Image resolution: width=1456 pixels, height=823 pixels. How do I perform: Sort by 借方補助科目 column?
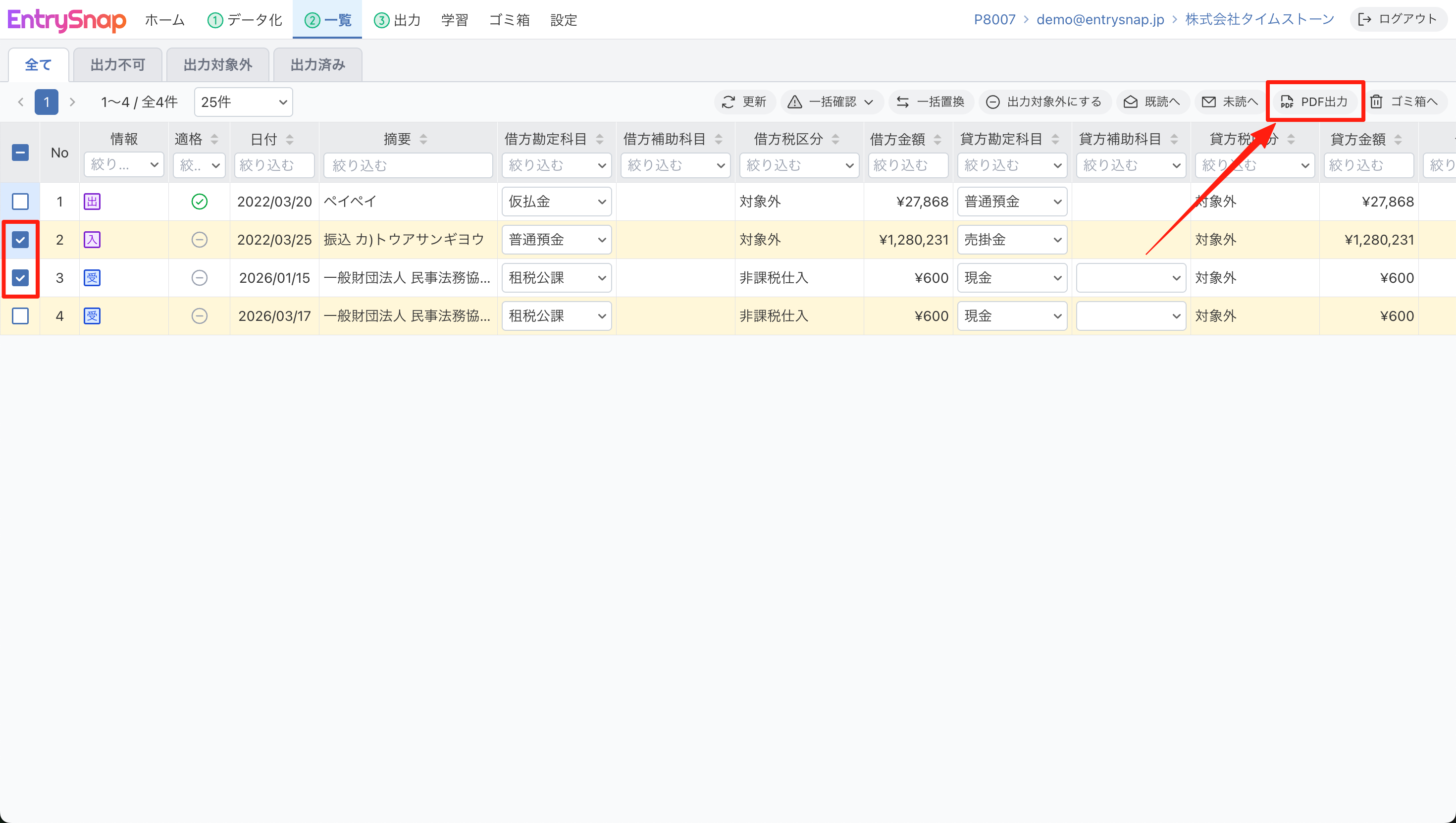719,139
